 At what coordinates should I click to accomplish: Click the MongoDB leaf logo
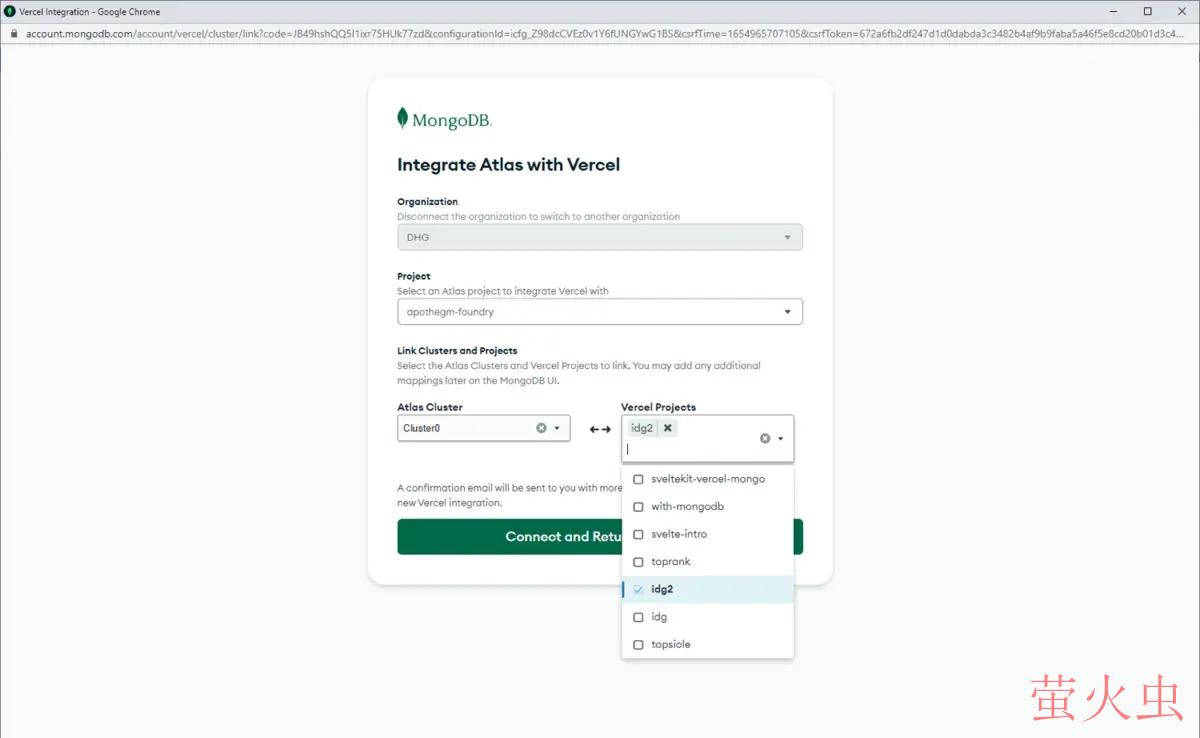tap(403, 118)
